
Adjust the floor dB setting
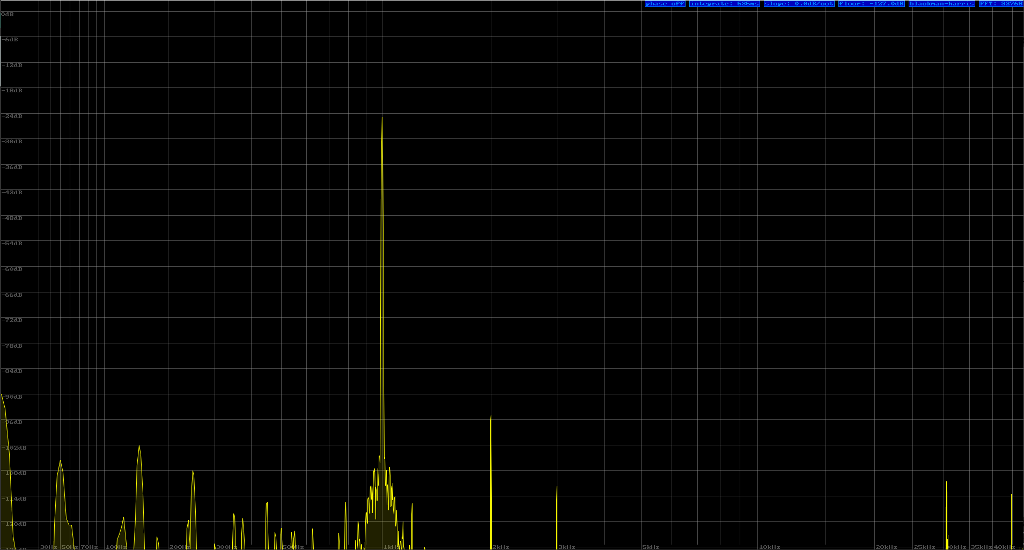872,4
